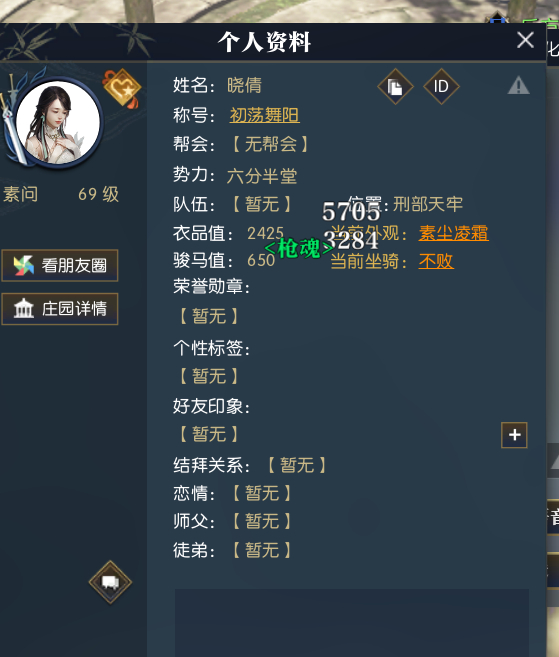Click the character portrait avatar
This screenshot has height=657, width=559.
57,122
